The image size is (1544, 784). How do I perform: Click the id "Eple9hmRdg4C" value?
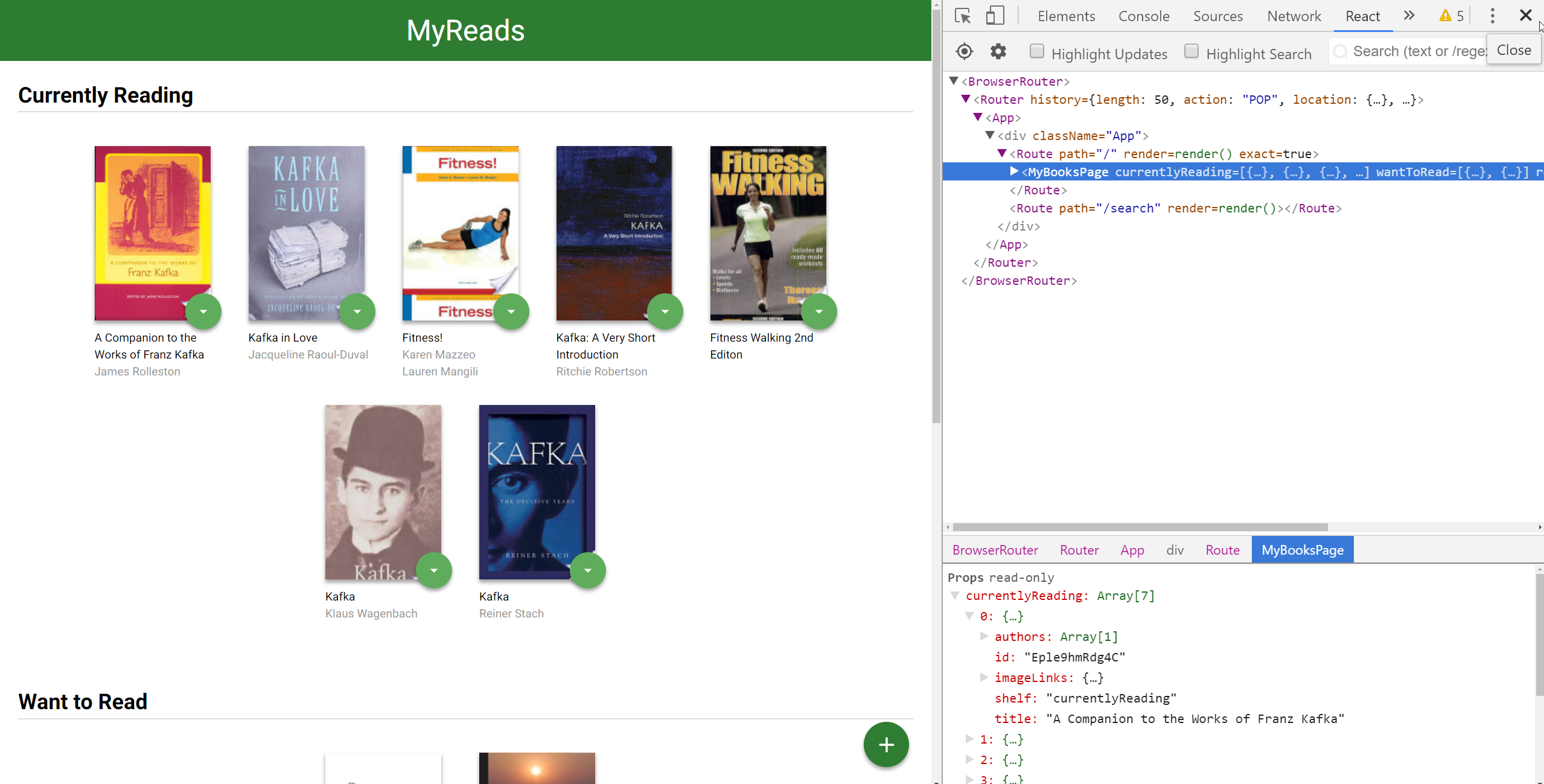click(1074, 657)
